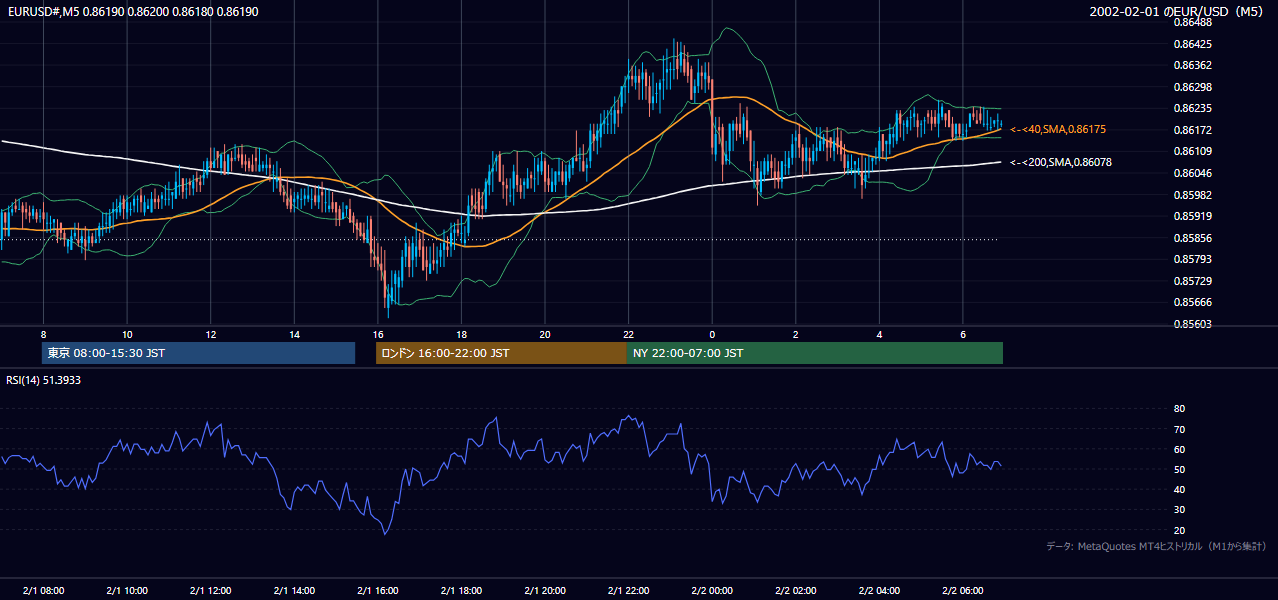Image resolution: width=1278 pixels, height=600 pixels.
Task: Click the 0.85982 price axis label
Action: click(x=1192, y=195)
